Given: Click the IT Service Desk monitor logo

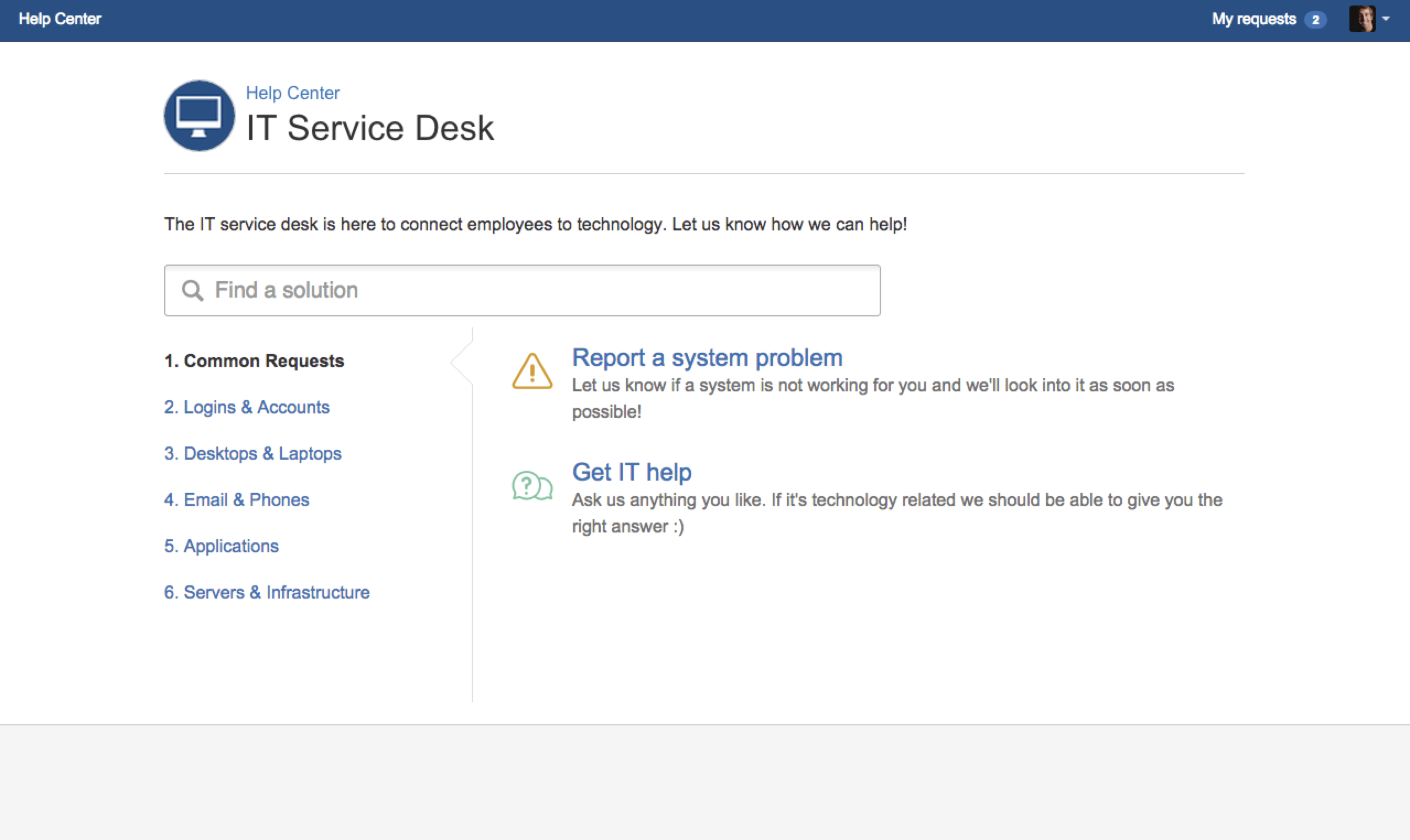Looking at the screenshot, I should (199, 115).
